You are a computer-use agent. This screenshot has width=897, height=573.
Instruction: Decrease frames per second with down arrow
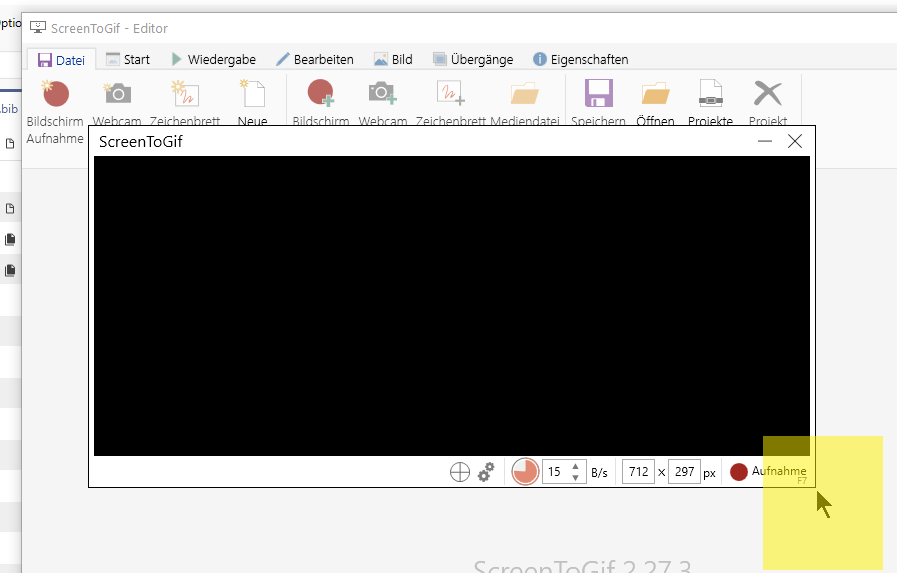[x=575, y=478]
